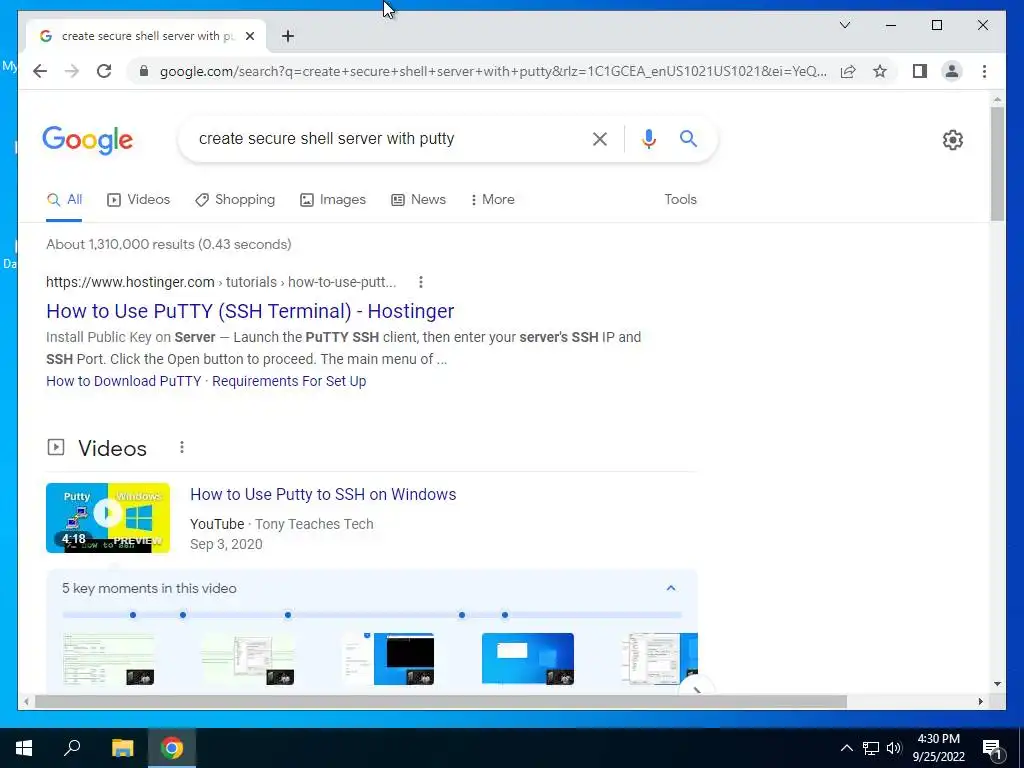Click the vertical page scrollbar

pos(997,163)
